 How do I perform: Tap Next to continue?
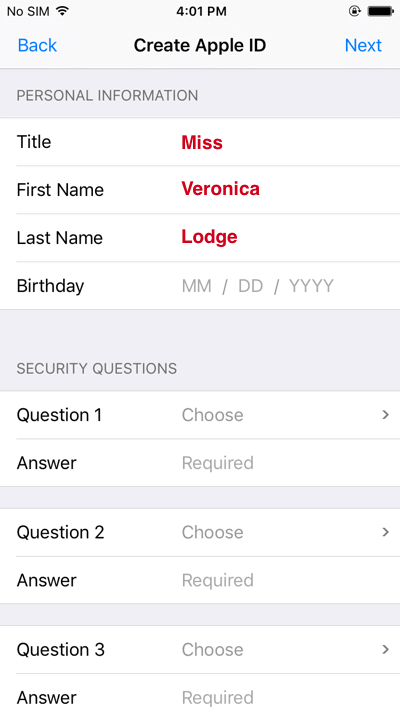363,45
